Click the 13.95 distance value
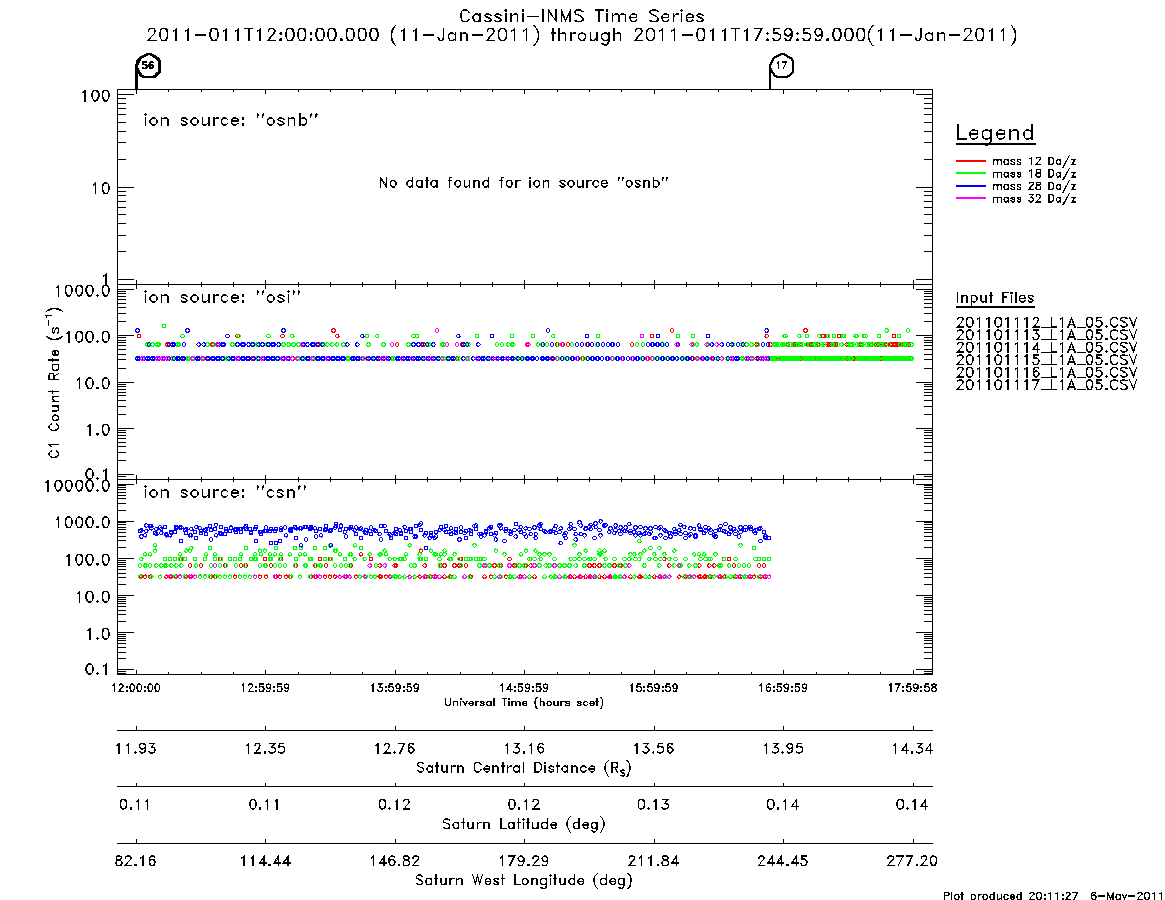The height and width of the screenshot is (900, 1165). coord(782,748)
